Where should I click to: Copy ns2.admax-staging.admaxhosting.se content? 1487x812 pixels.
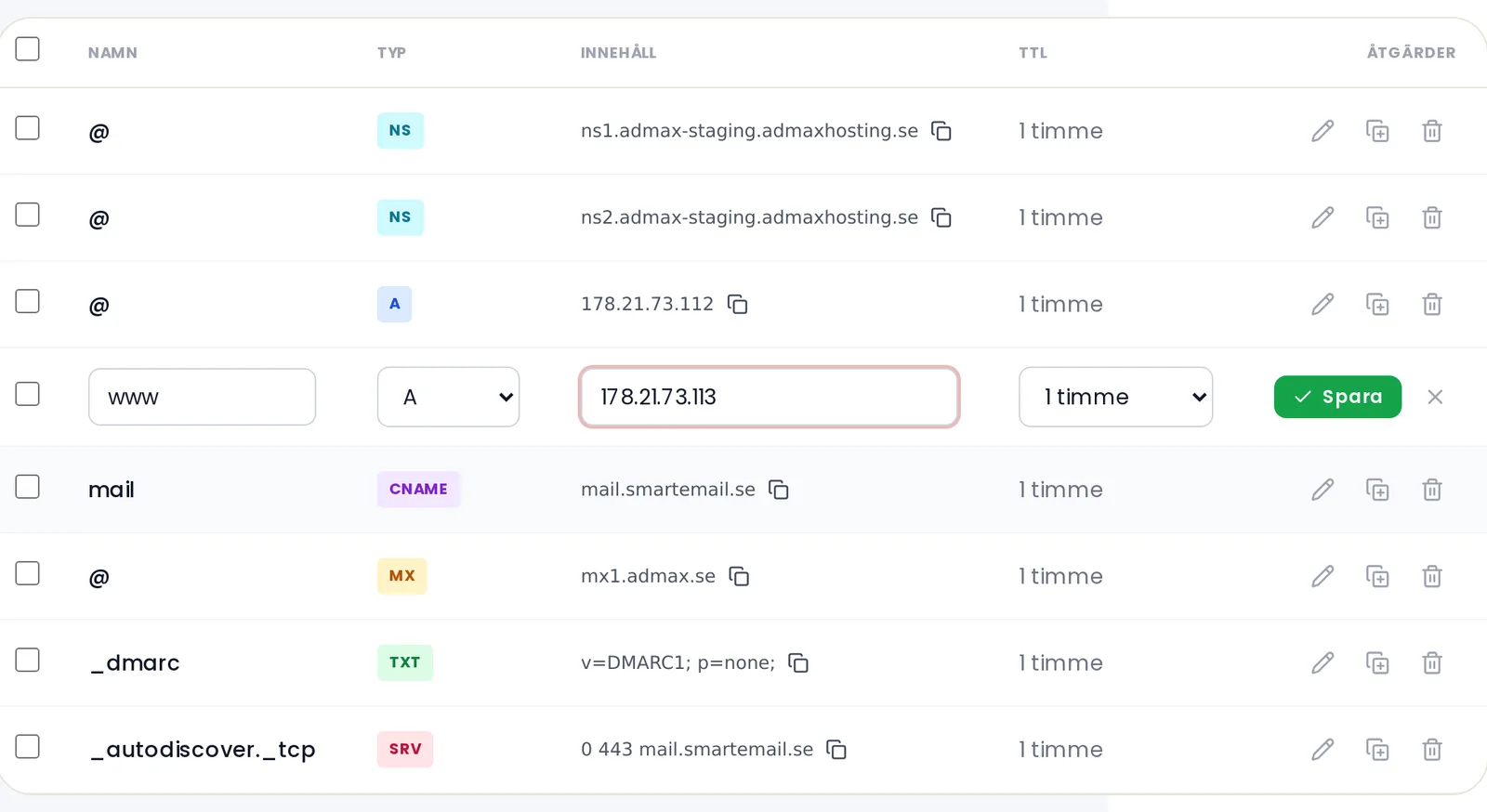pos(941,217)
